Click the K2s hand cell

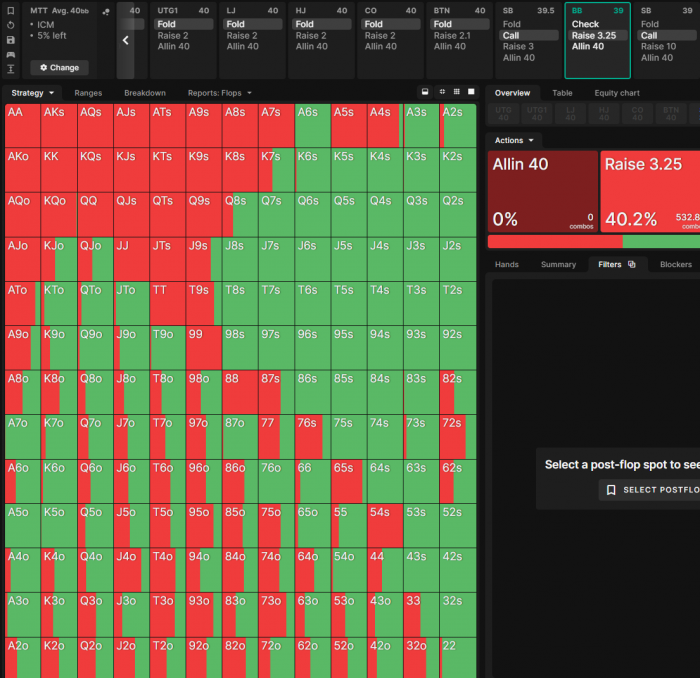click(458, 170)
